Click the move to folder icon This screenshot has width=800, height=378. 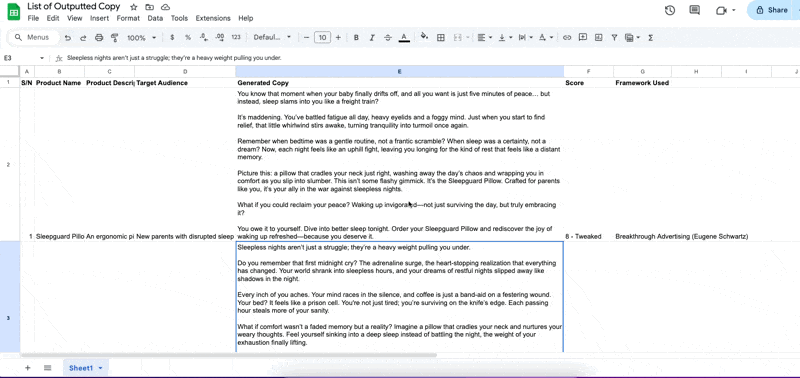point(149,7)
